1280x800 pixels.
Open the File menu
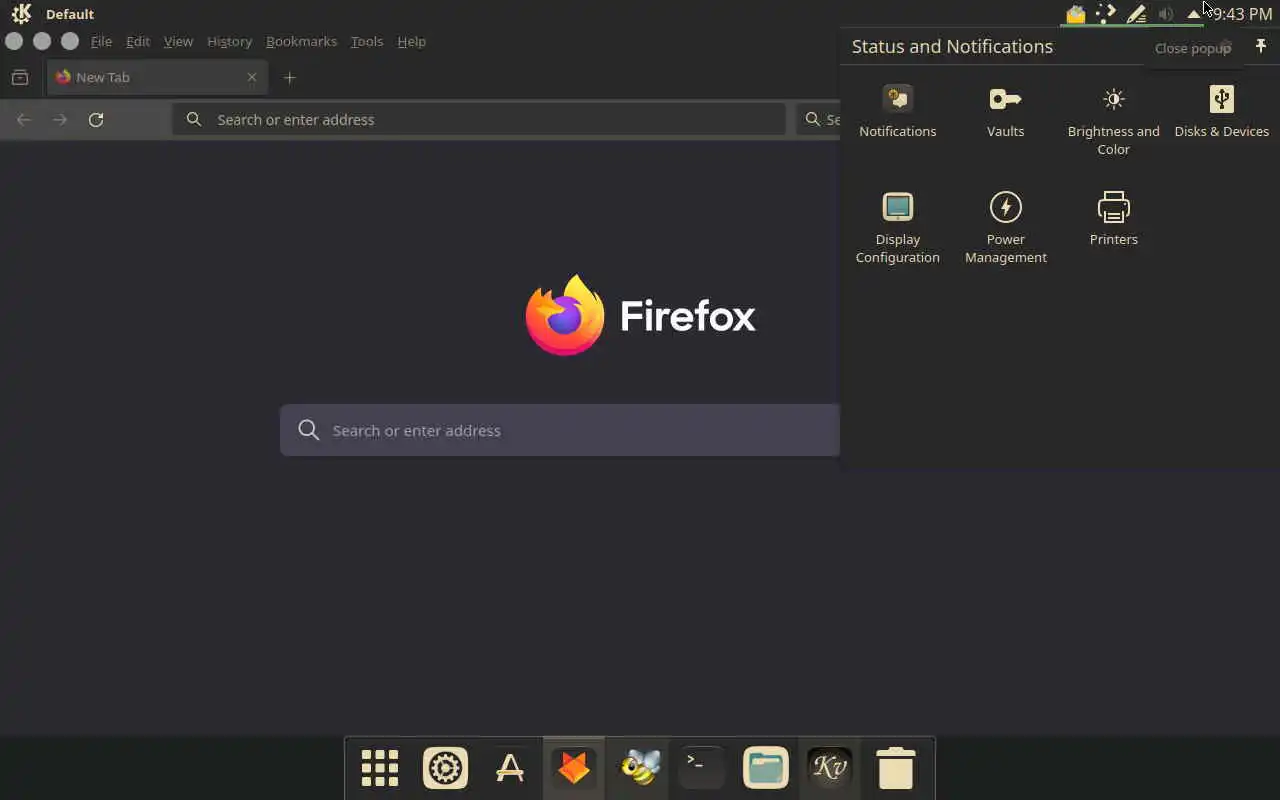(x=101, y=41)
